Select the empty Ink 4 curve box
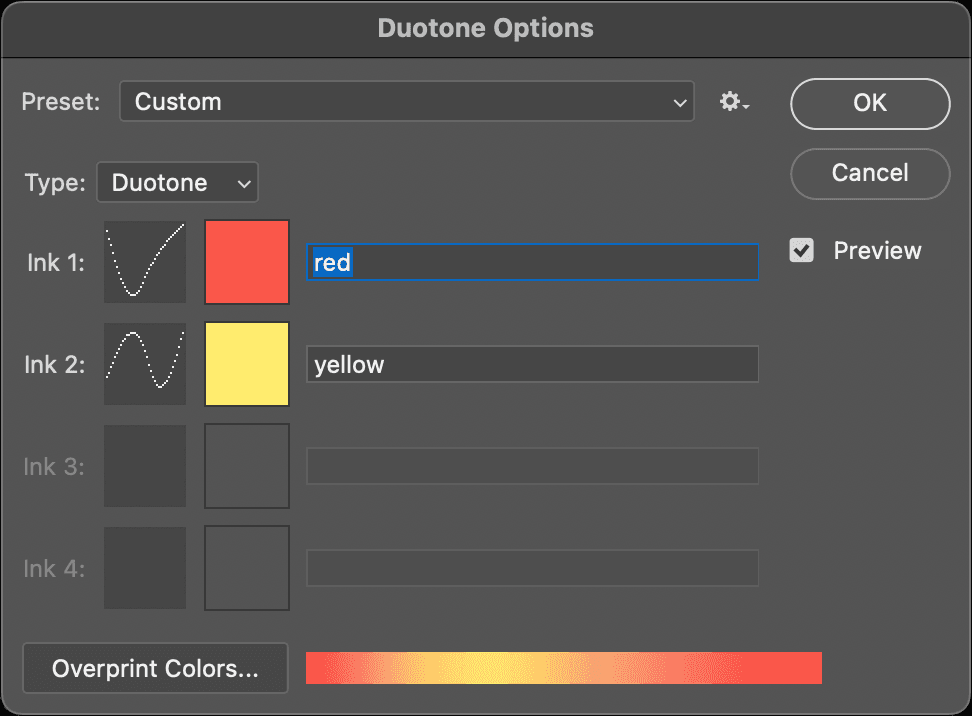Screen dimensions: 972x716 pyautogui.click(x=144, y=568)
